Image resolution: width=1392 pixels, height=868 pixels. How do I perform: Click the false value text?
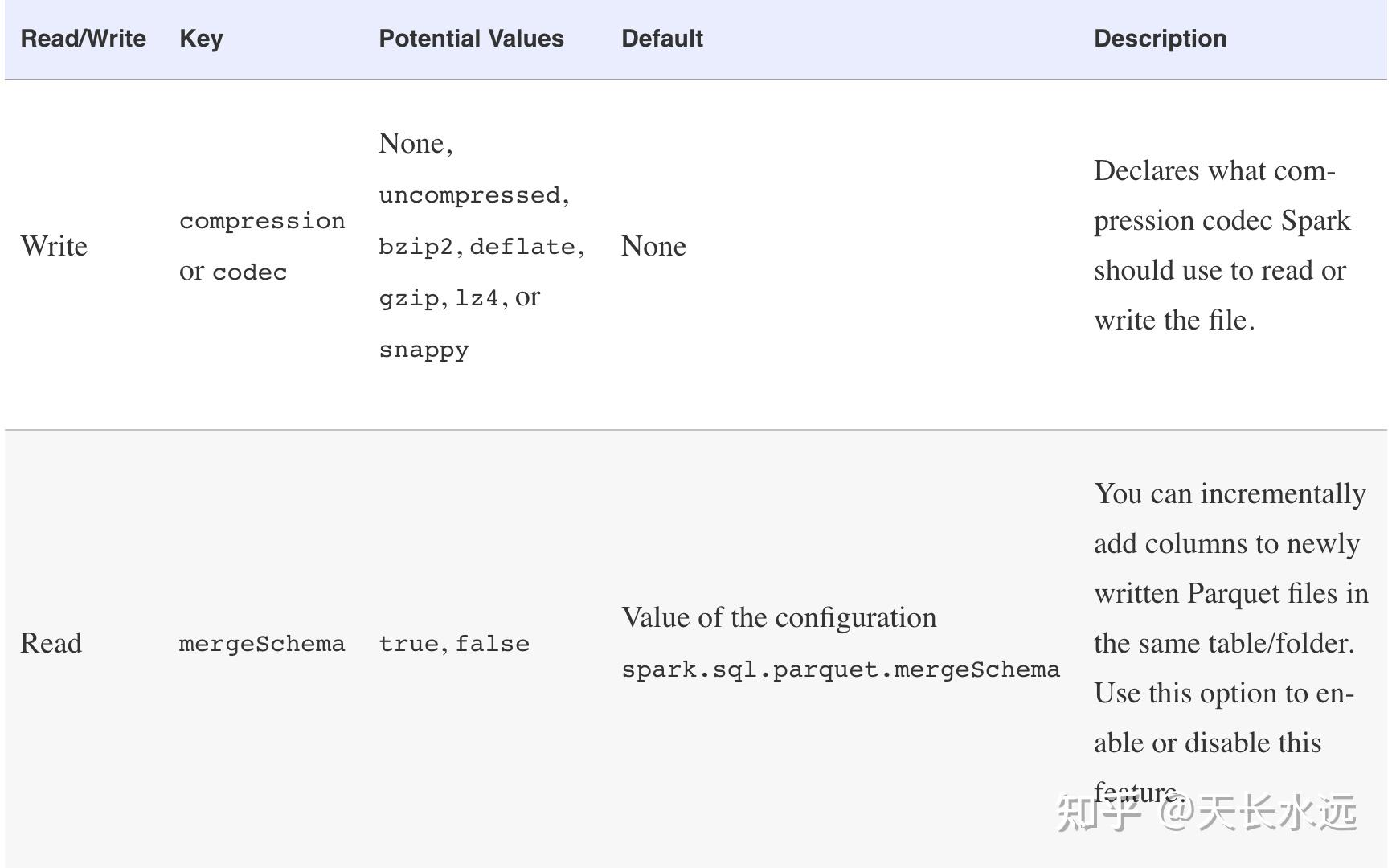click(493, 644)
